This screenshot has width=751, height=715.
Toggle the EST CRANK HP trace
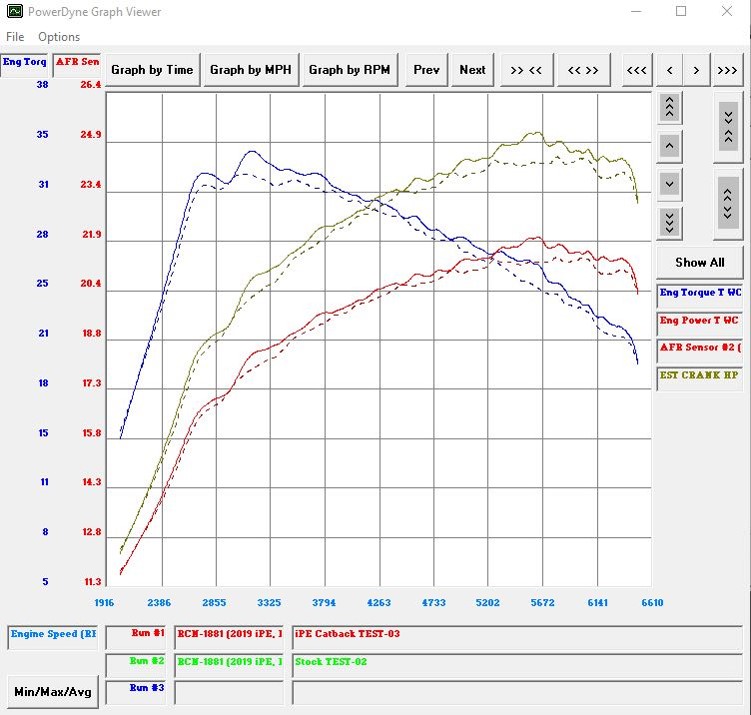pyautogui.click(x=699, y=376)
